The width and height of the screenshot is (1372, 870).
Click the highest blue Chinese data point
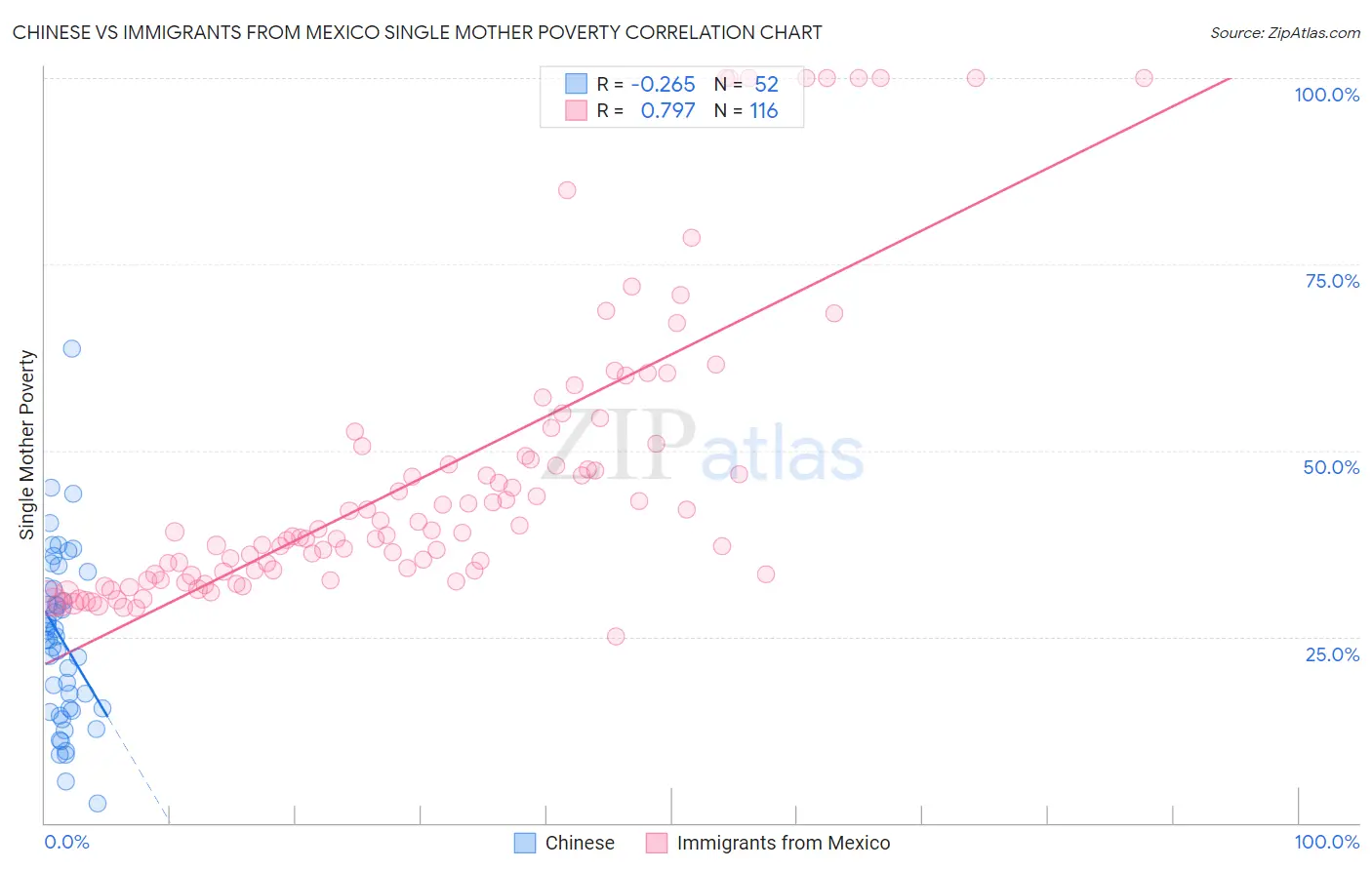coord(71,348)
